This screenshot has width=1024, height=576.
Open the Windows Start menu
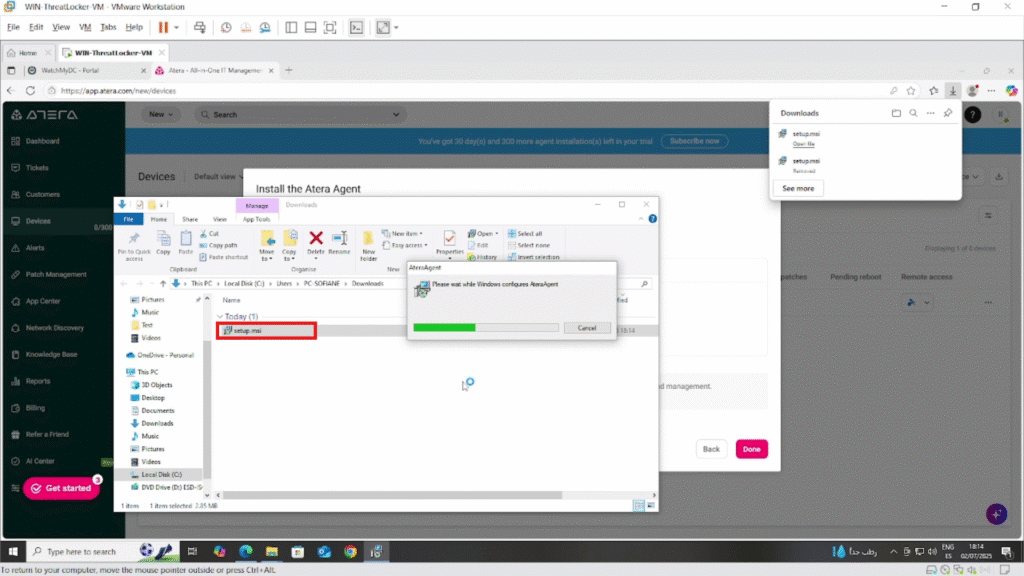pyautogui.click(x=13, y=552)
